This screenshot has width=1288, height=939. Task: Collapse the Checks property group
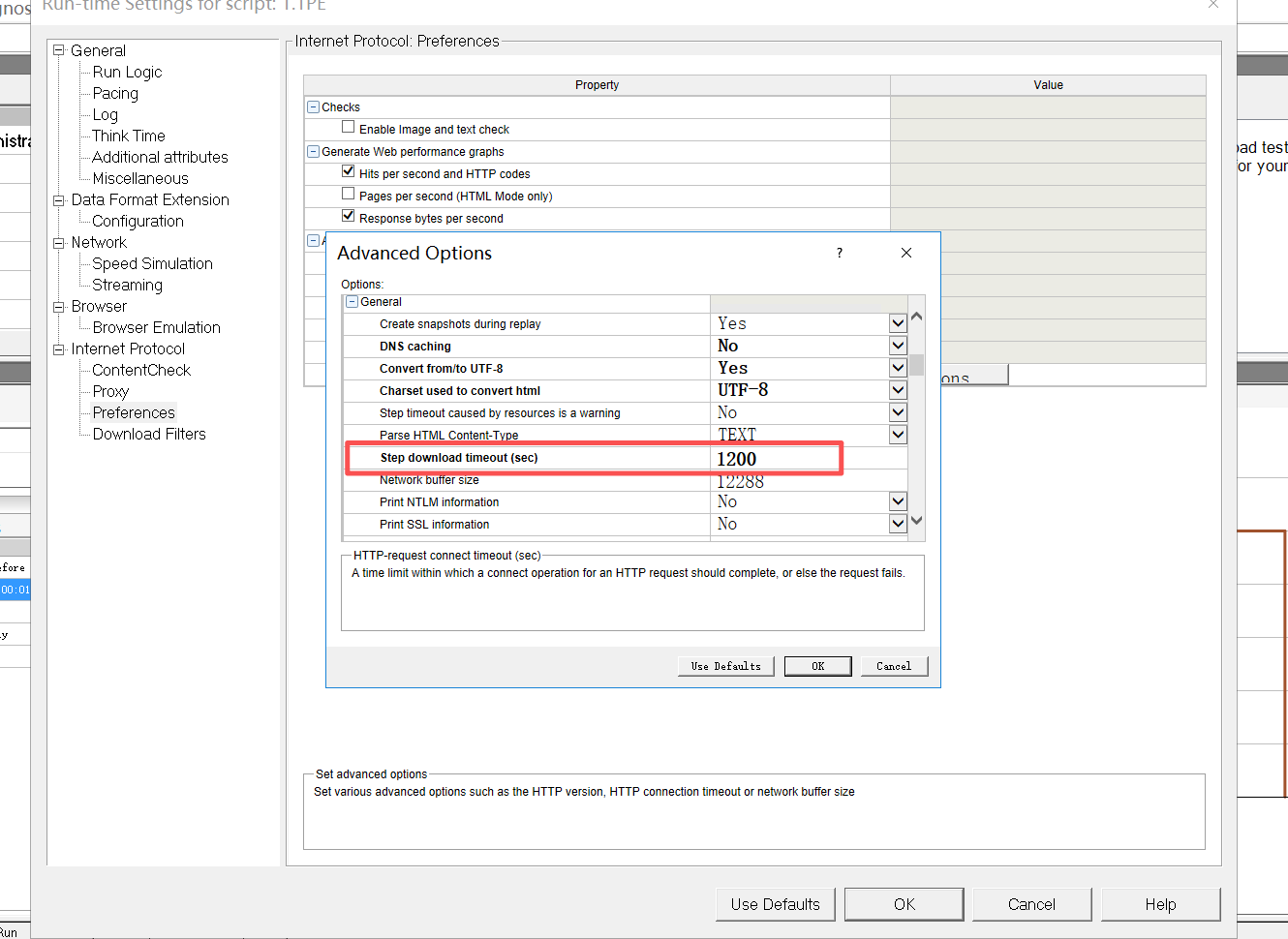313,107
